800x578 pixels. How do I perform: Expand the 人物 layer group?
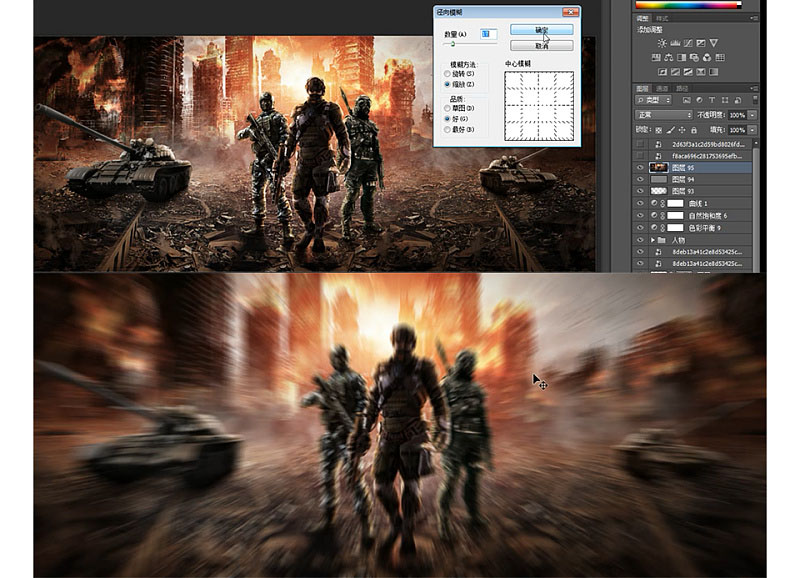tap(652, 240)
